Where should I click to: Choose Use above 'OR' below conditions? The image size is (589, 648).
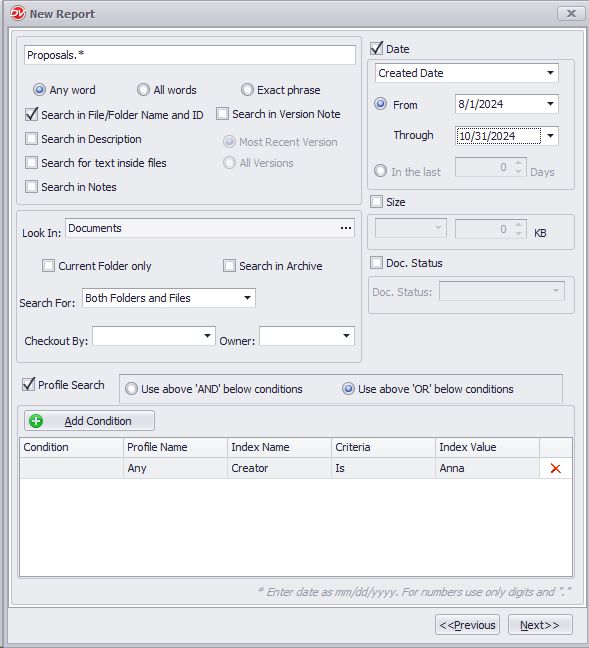click(348, 389)
